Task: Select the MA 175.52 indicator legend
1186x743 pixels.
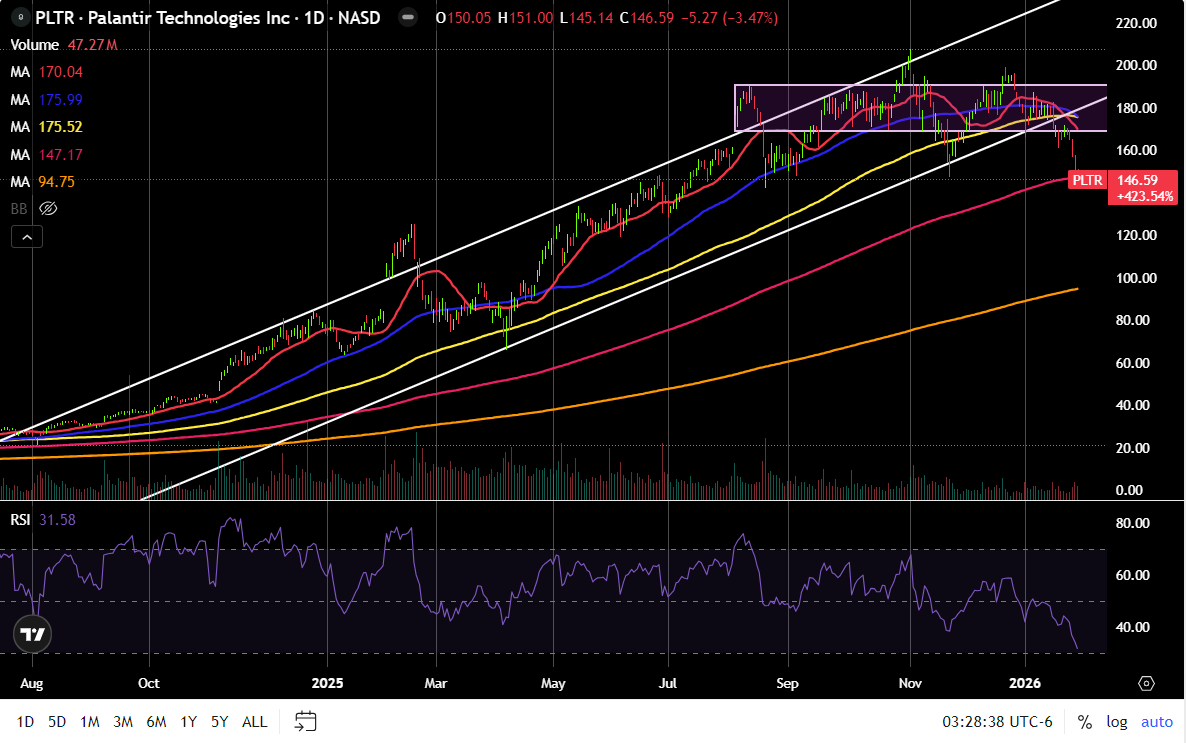Action: (46, 127)
